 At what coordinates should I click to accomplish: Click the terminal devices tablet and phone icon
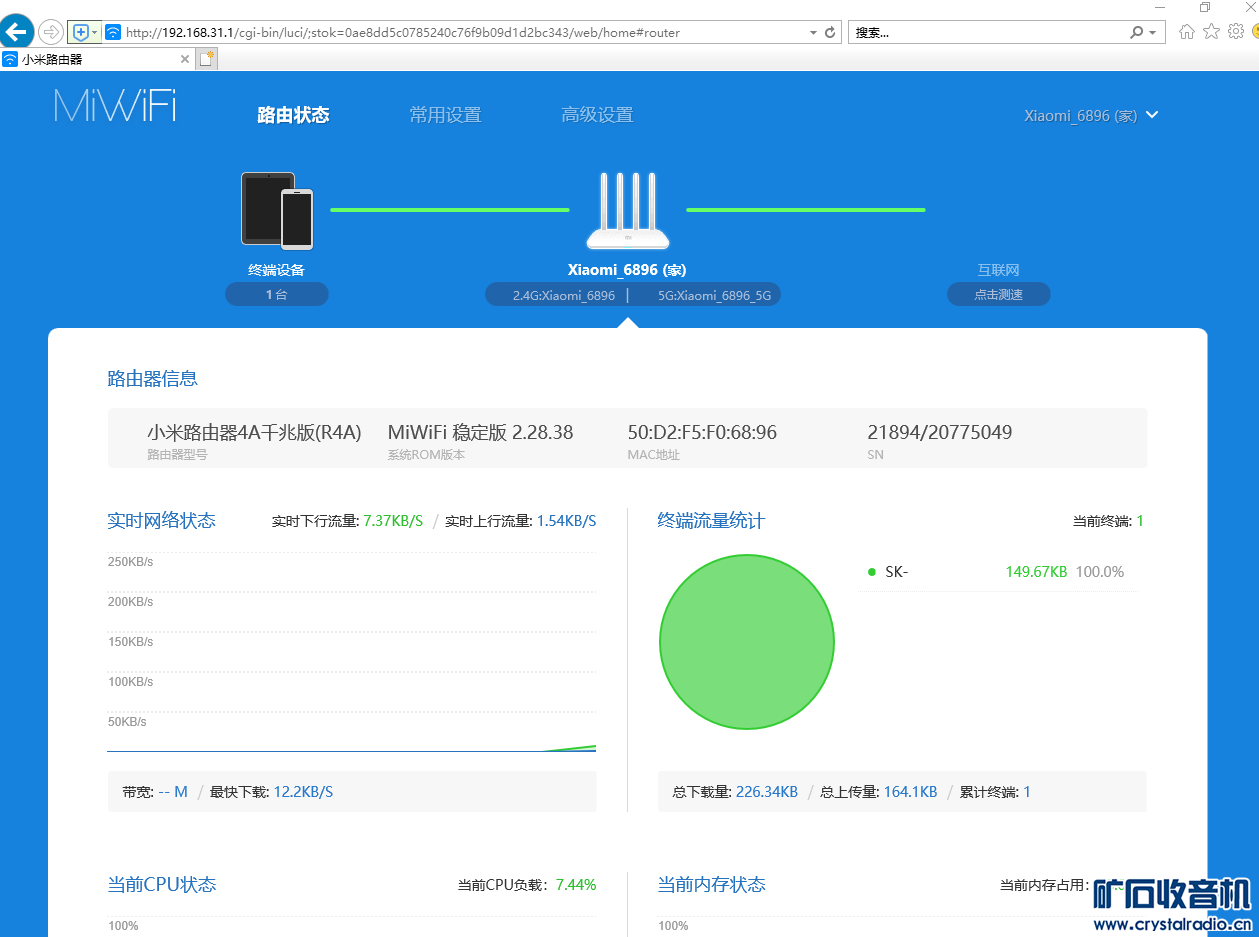(x=277, y=210)
